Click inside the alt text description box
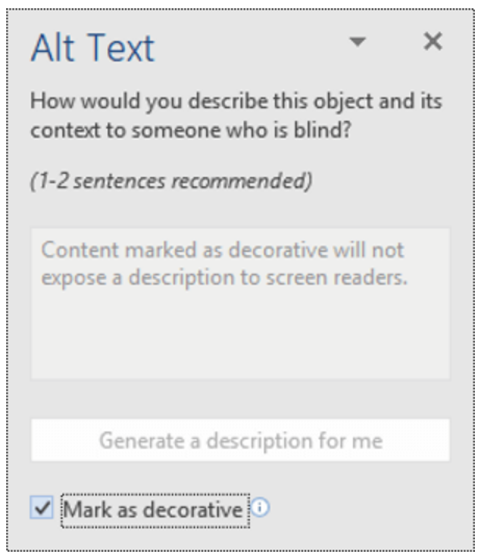The width and height of the screenshot is (479, 559). 240,304
